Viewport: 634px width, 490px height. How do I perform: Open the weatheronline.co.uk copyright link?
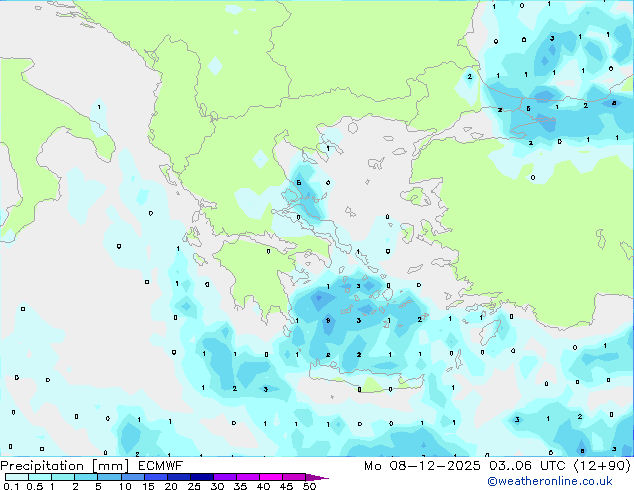pyautogui.click(x=550, y=481)
